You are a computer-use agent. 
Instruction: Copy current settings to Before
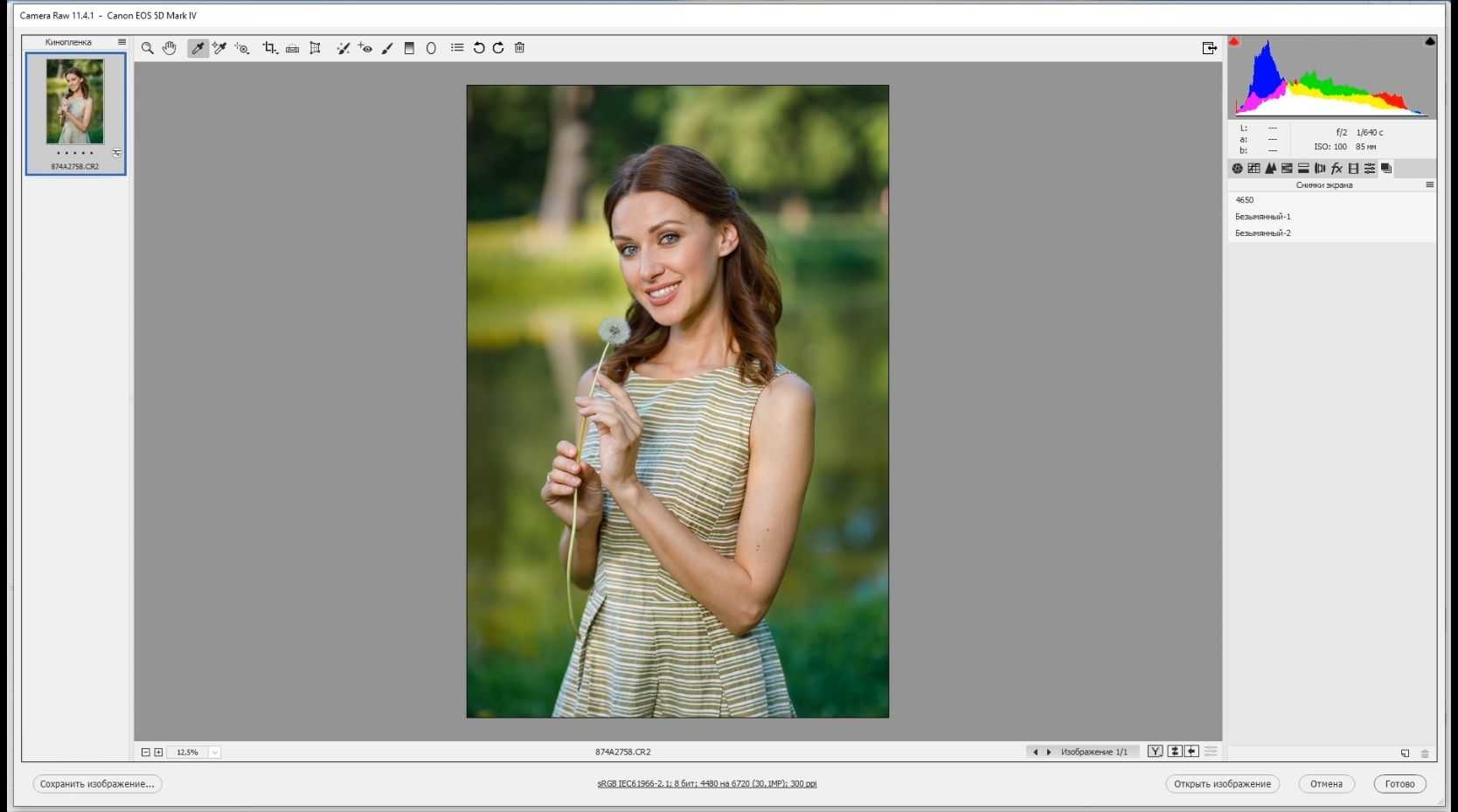click(x=1191, y=752)
